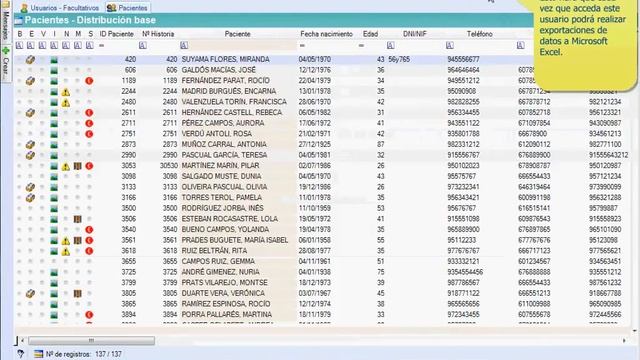Screen dimensions: 640x360
Task: Click the phone number 9354554456
Action: [x=465, y=272]
